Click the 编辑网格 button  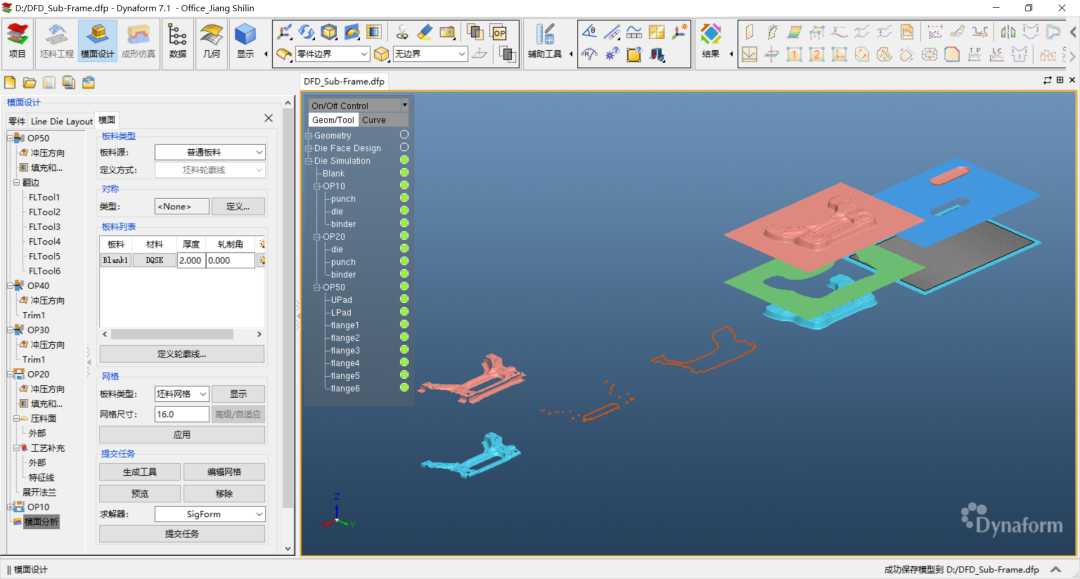(224, 472)
